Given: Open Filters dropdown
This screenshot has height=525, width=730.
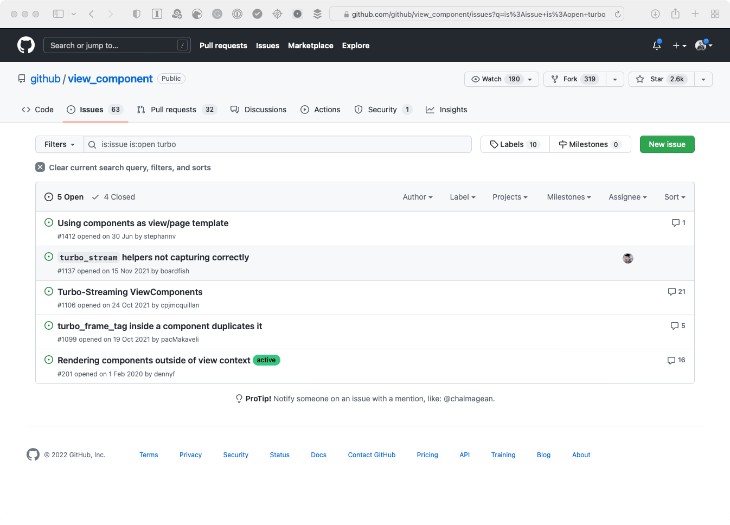Looking at the screenshot, I should click(x=59, y=144).
